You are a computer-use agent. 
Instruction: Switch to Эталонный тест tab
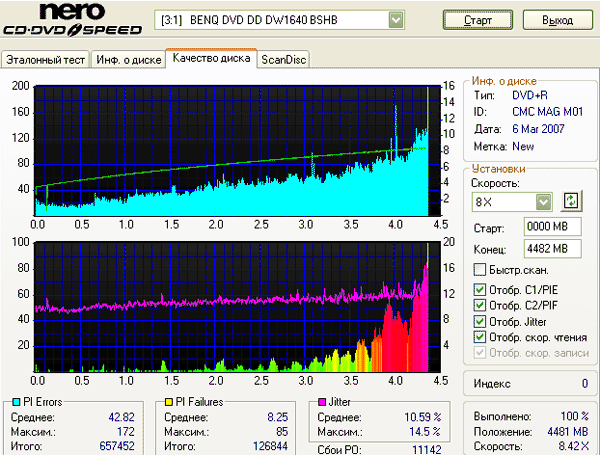45,60
